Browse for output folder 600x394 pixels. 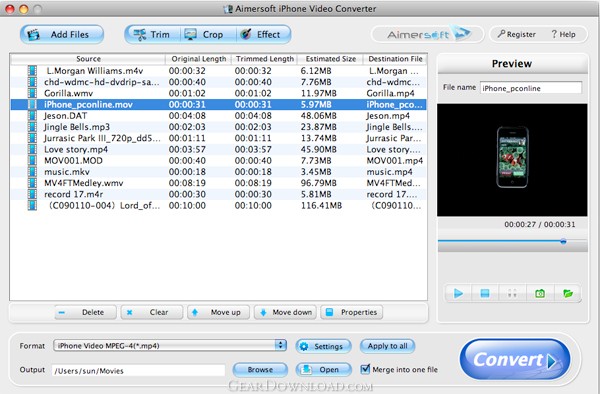[x=260, y=370]
